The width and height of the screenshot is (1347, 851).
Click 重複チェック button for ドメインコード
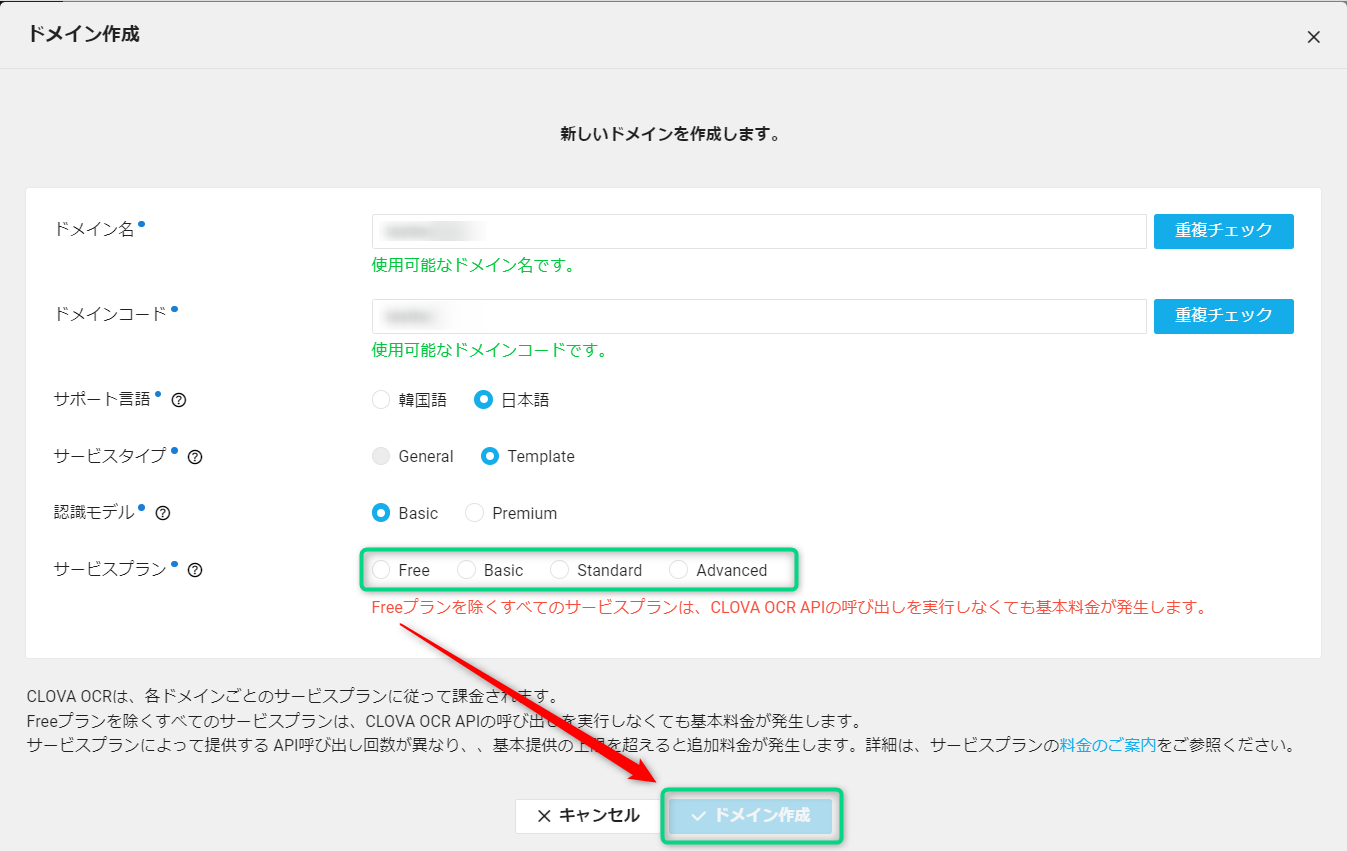click(1223, 316)
